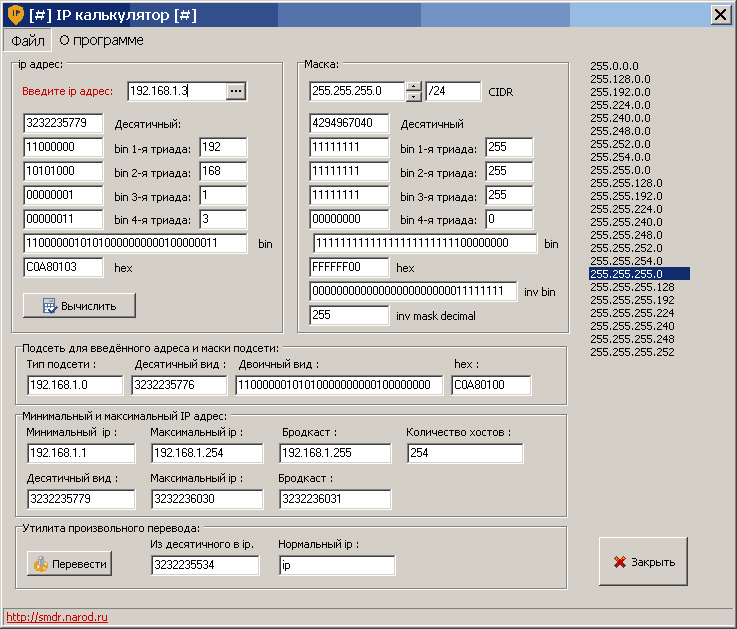
Task: Select mask 255.254.0.0 in list
Action: (x=620, y=157)
